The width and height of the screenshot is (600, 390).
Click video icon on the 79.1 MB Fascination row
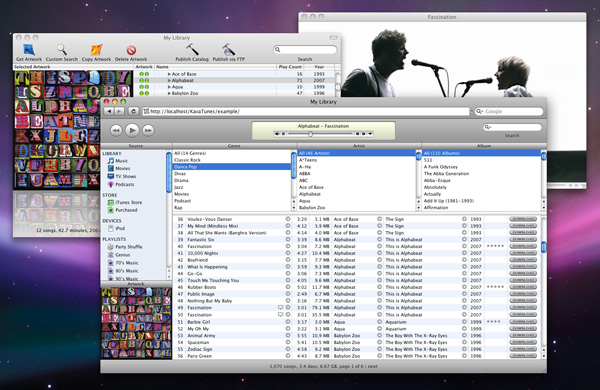280,308
